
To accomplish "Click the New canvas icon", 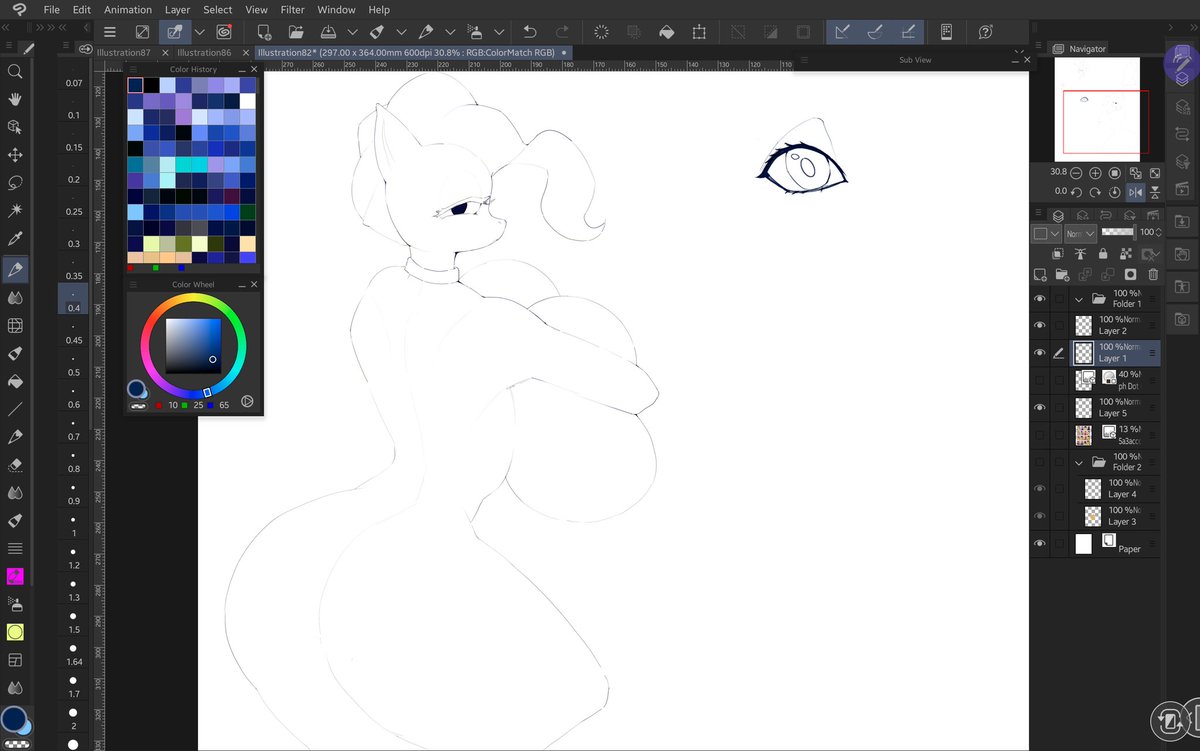I will tap(263, 32).
